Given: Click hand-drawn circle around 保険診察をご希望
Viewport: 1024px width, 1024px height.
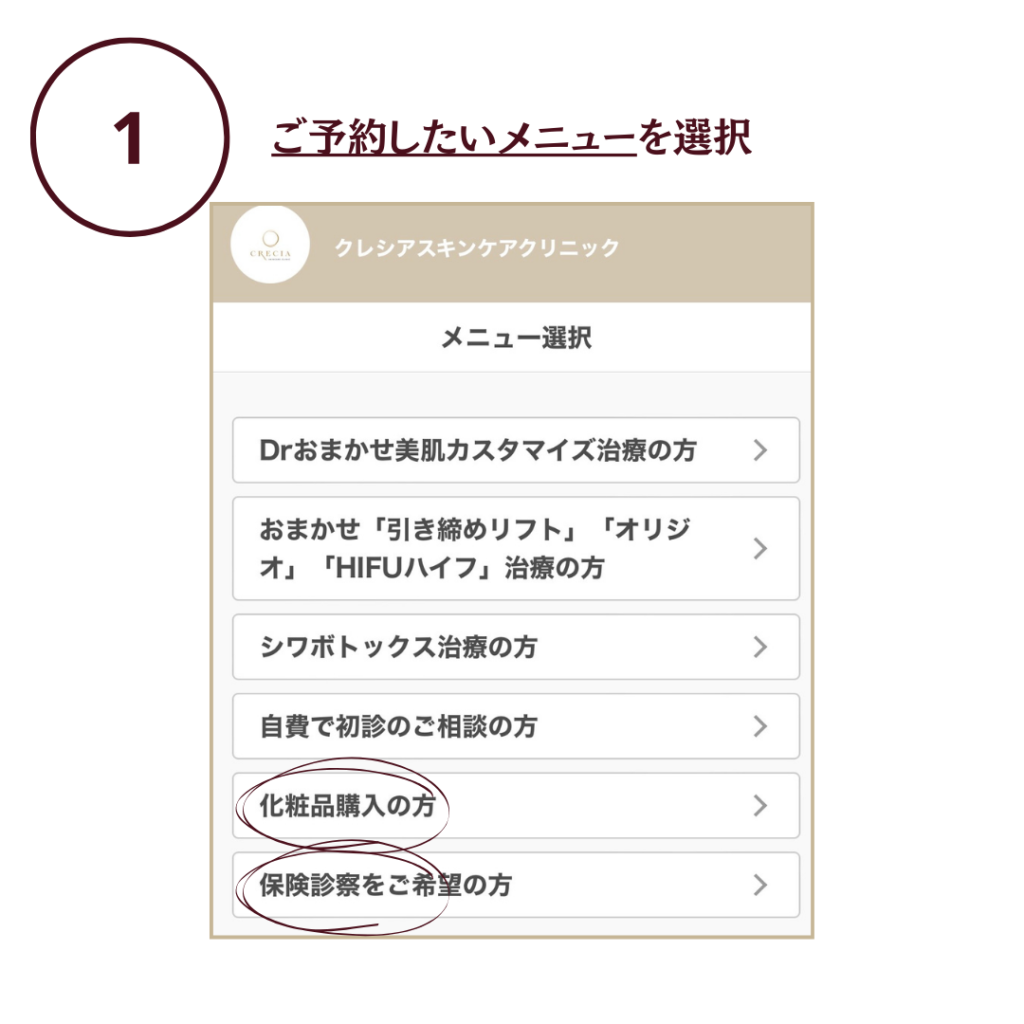Looking at the screenshot, I should [342, 888].
